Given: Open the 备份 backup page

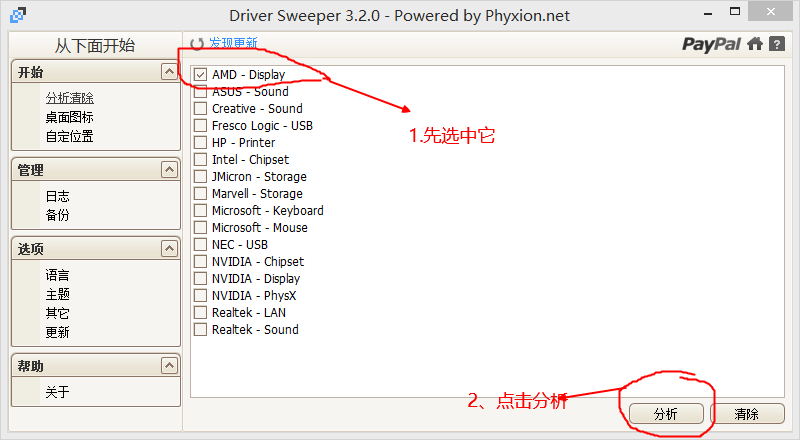Looking at the screenshot, I should point(57,215).
